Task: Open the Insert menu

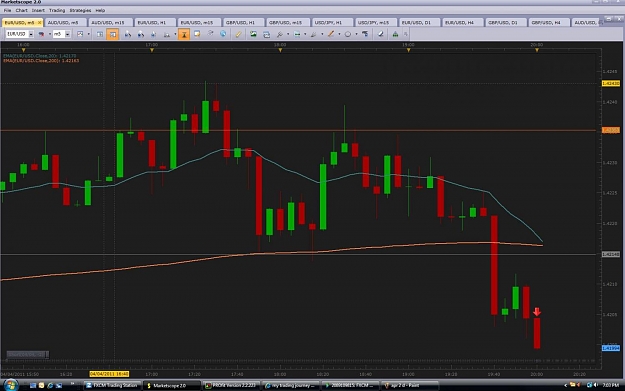Action: tap(38, 10)
